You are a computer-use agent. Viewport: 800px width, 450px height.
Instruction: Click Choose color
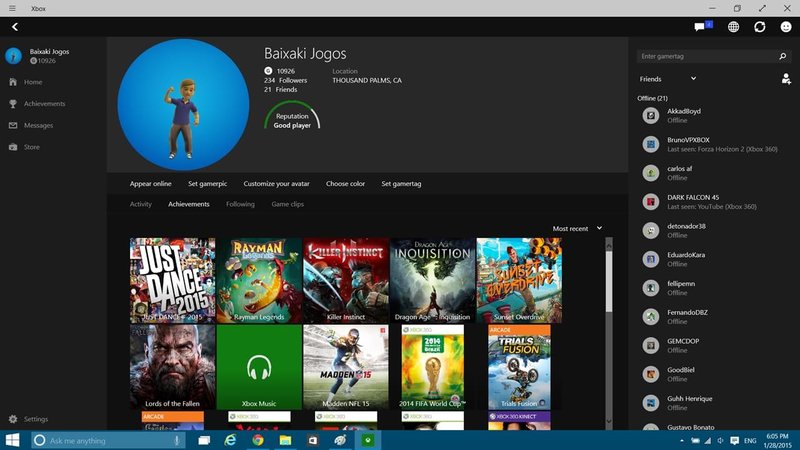(x=345, y=184)
